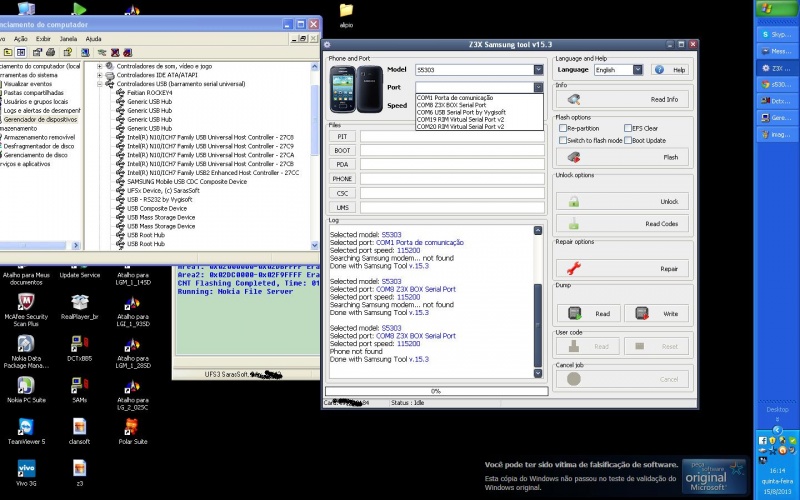
Task: Click the Read Info button
Action: [622, 99]
